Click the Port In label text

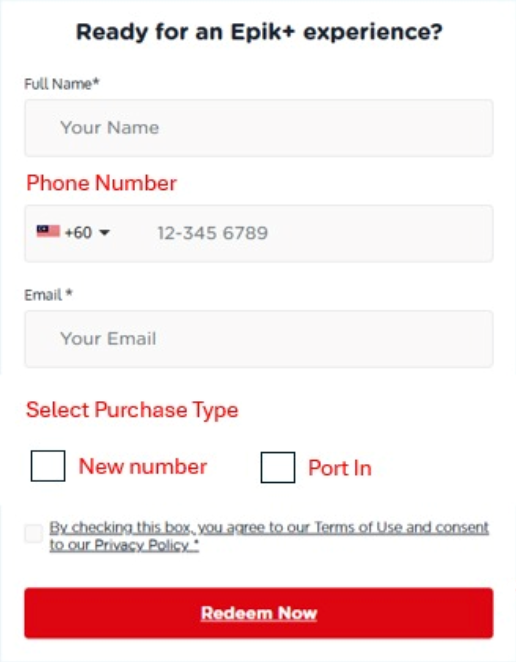340,468
